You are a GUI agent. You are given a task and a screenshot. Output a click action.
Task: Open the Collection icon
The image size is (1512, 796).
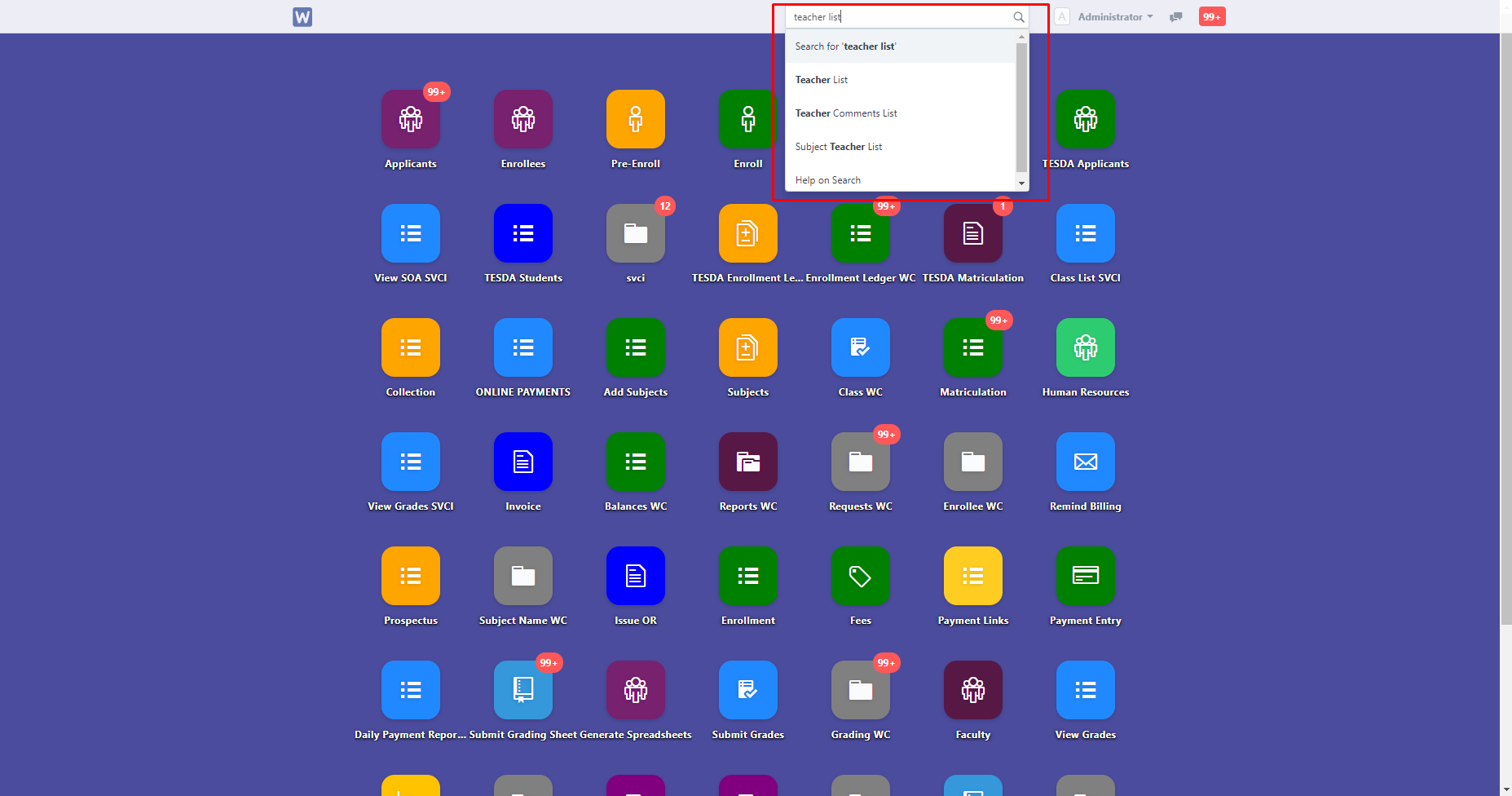[411, 347]
